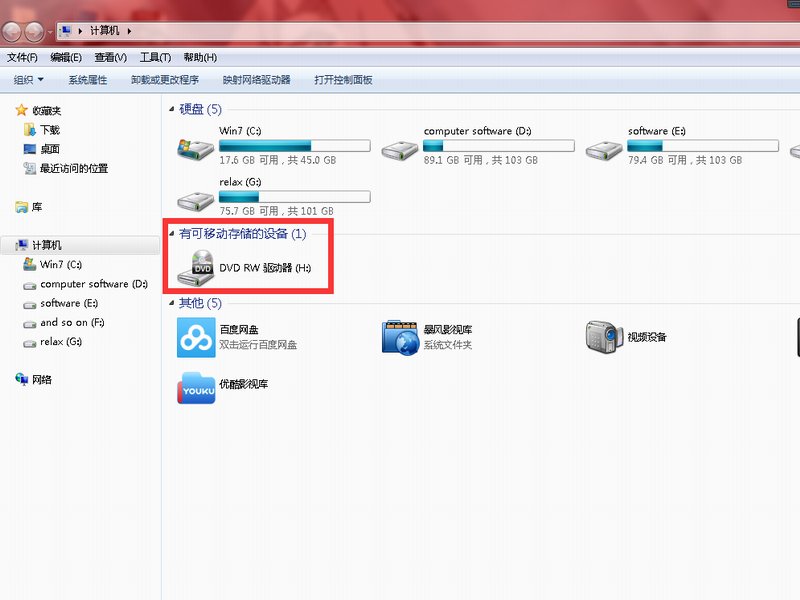
Task: Click the 映射网络驱动器 toolbar button
Action: tap(256, 80)
